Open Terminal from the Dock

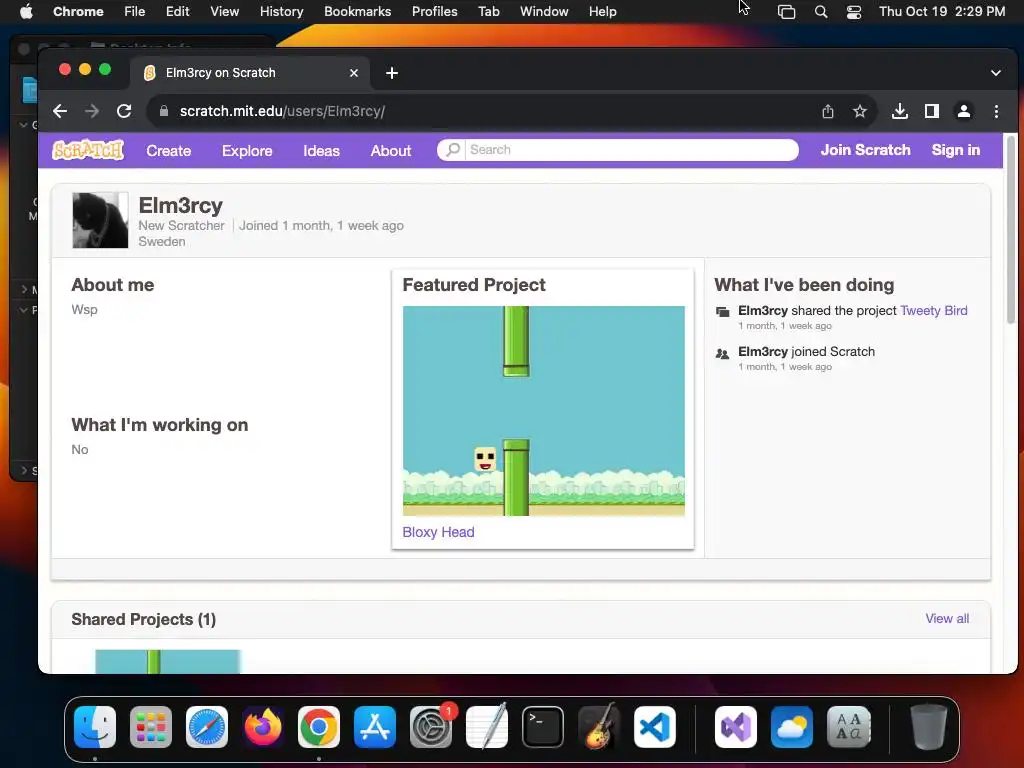pos(543,727)
